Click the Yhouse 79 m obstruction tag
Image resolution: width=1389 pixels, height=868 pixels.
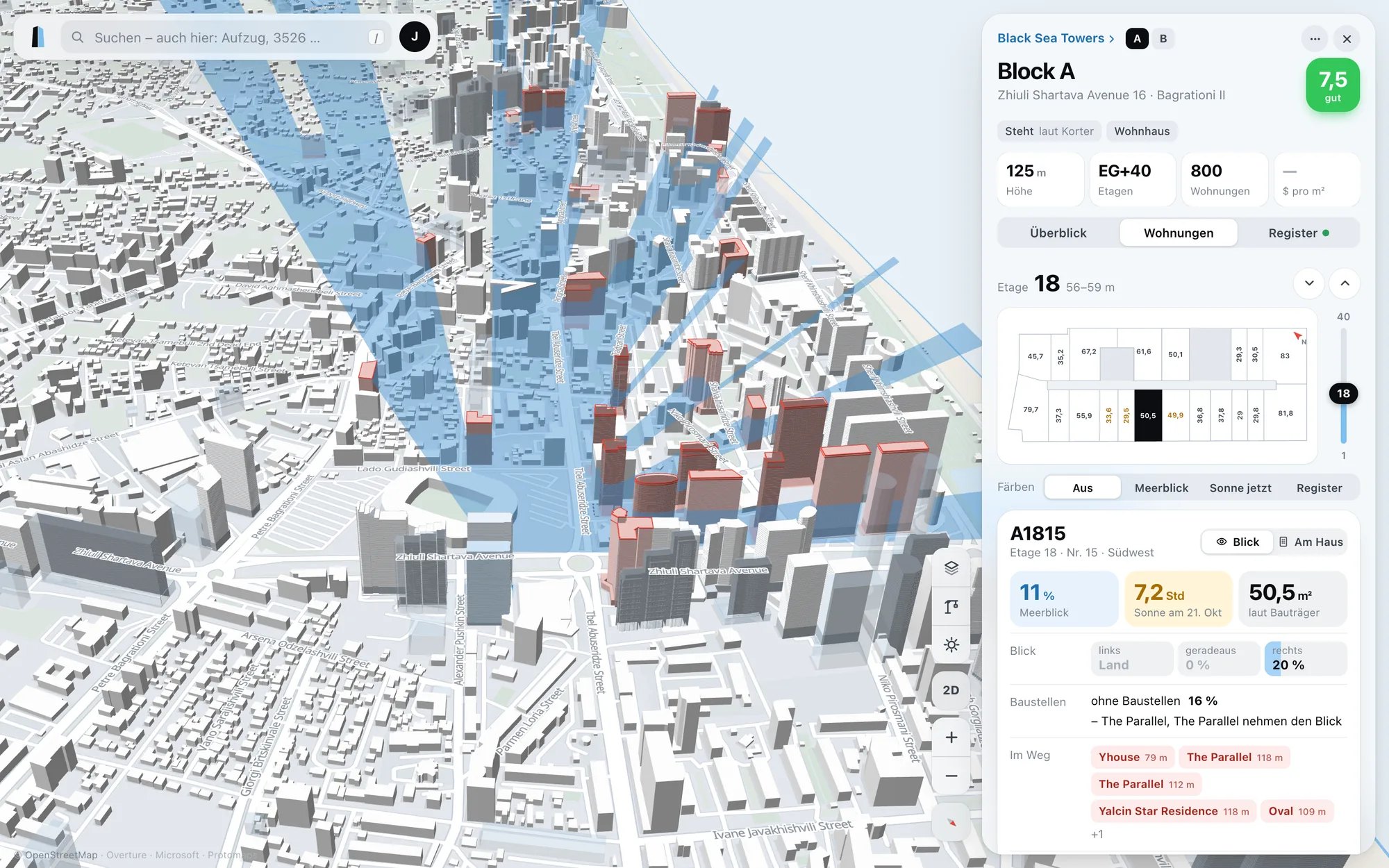click(x=1133, y=757)
